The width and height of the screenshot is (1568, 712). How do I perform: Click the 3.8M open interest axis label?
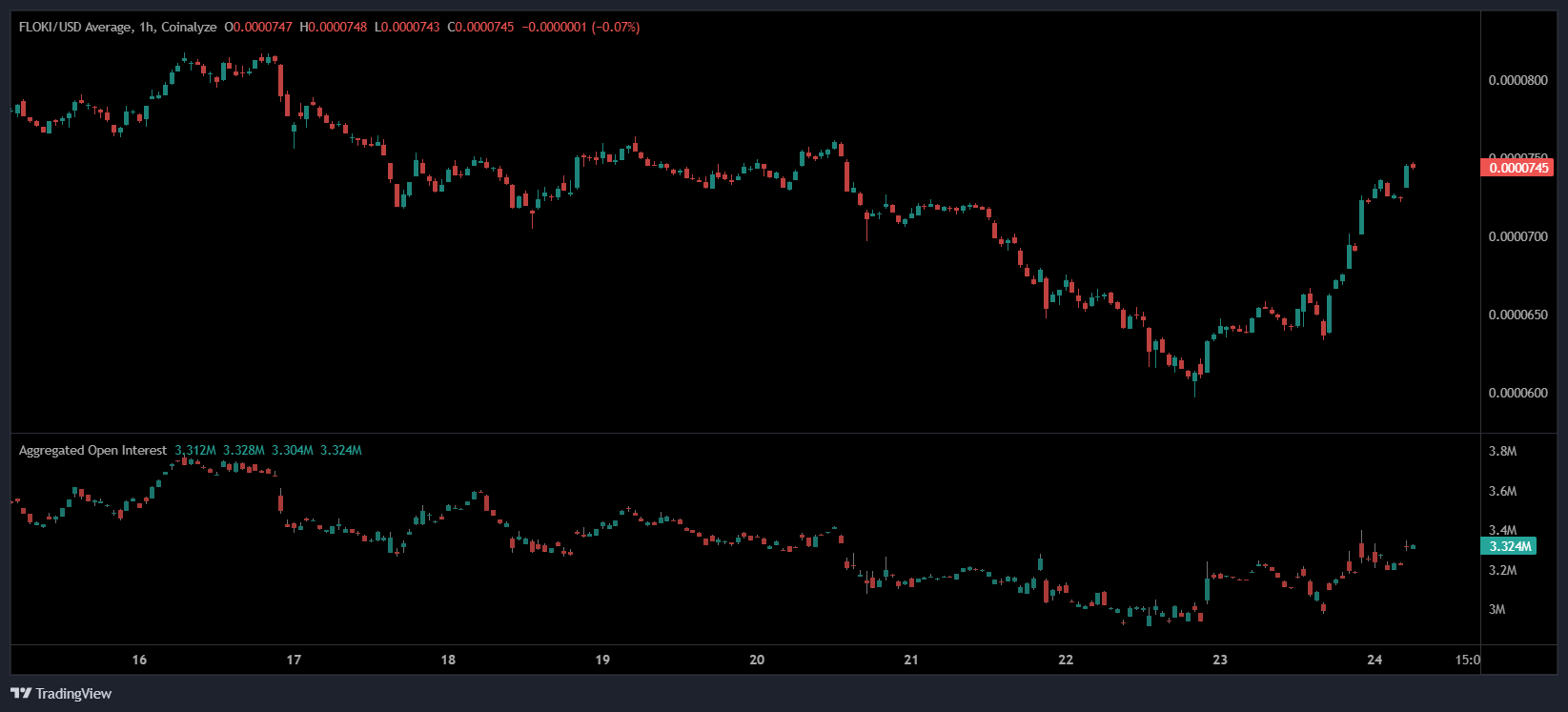[x=1502, y=451]
